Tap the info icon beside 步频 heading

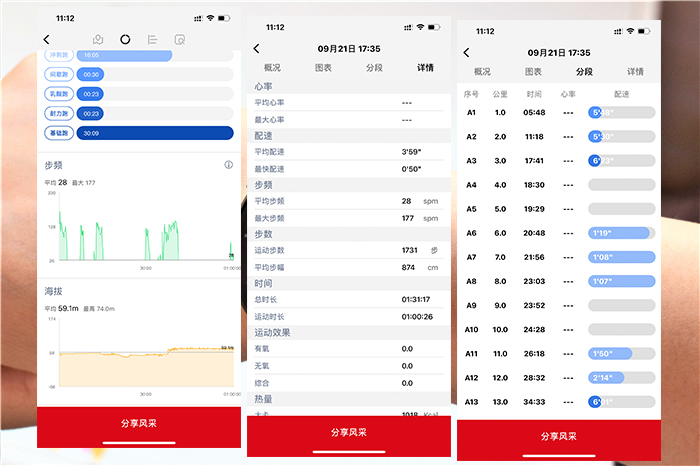click(x=229, y=165)
